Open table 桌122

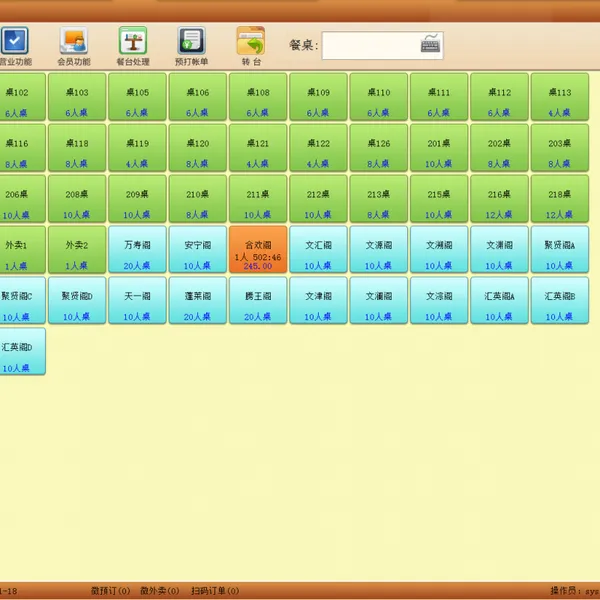click(x=318, y=148)
